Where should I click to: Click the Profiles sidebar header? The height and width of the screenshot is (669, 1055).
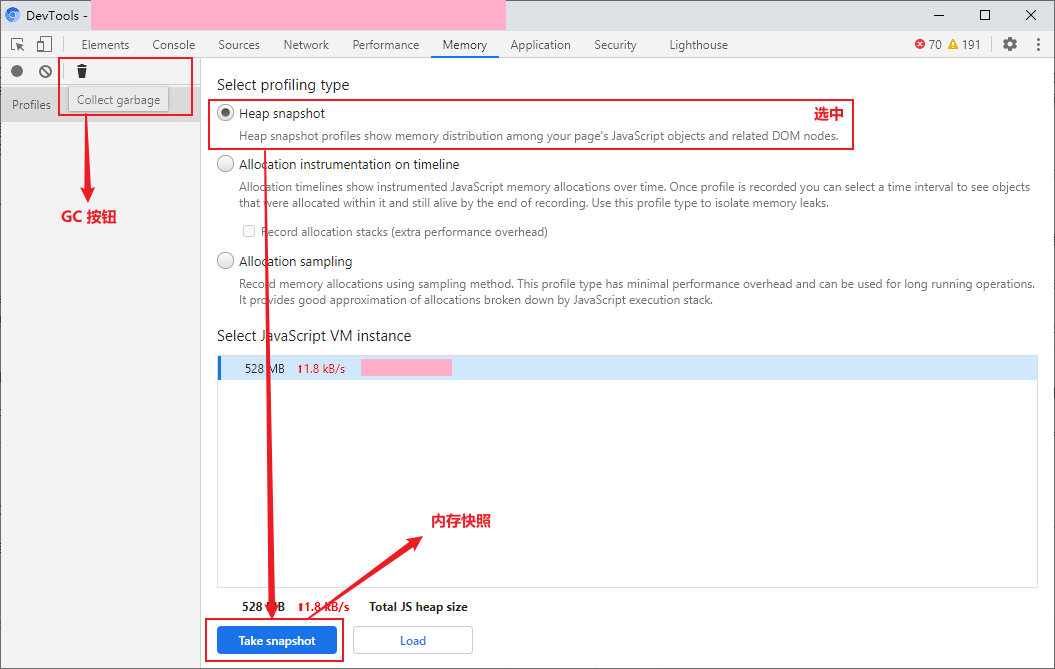[x=32, y=105]
